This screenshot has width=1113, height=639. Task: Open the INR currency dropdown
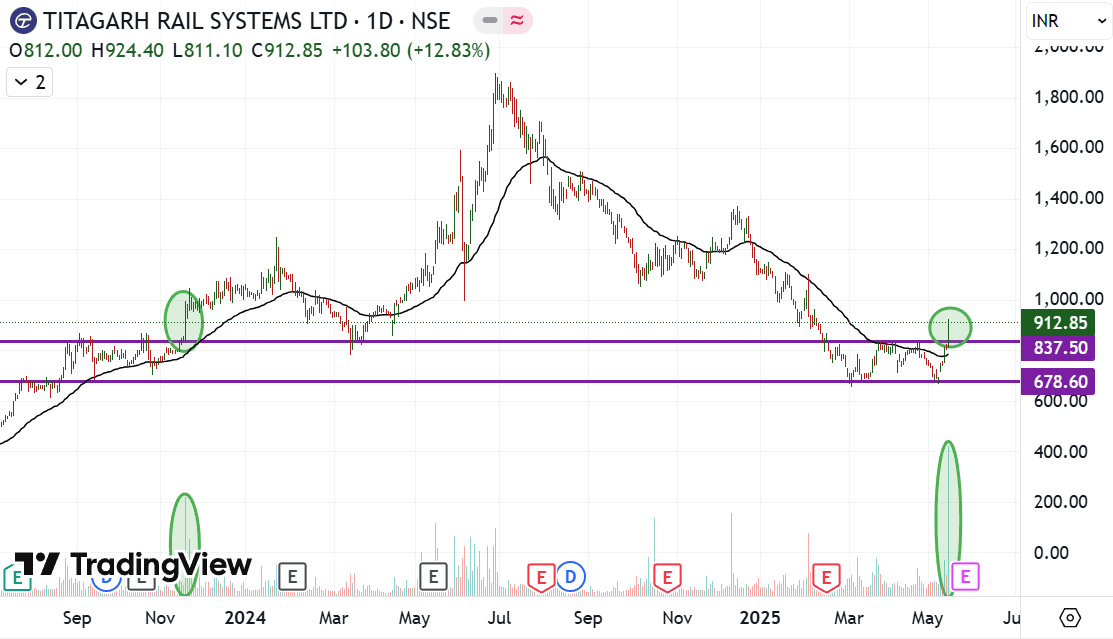[1069, 21]
